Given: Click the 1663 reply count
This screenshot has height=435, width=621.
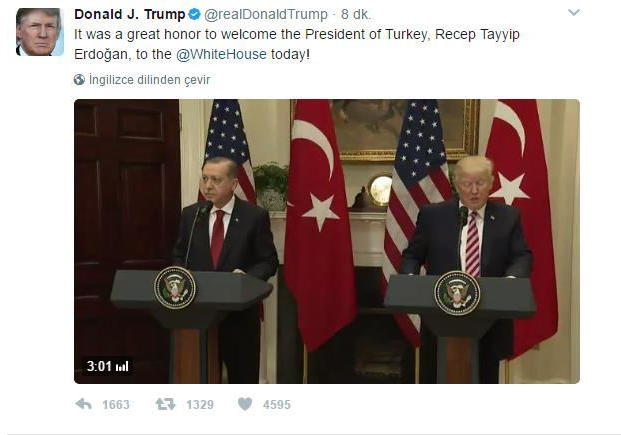Looking at the screenshot, I should tap(116, 404).
